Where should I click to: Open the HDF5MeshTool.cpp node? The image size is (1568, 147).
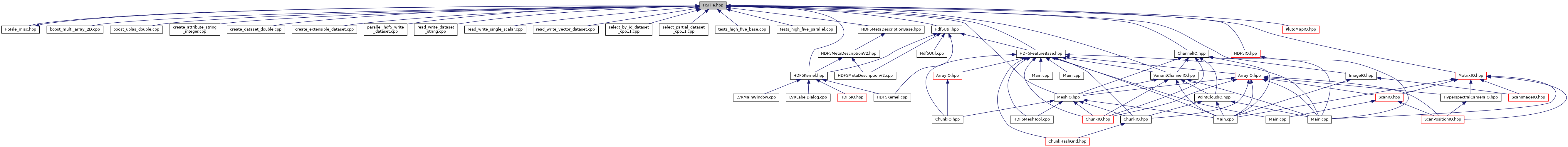click(x=1031, y=120)
